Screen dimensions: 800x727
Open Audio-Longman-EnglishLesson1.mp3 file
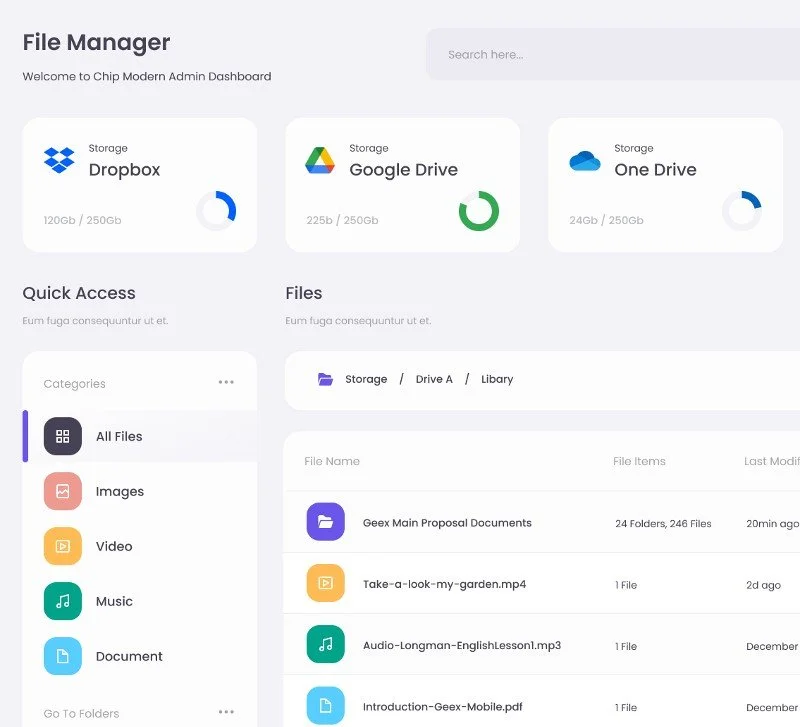(x=461, y=645)
